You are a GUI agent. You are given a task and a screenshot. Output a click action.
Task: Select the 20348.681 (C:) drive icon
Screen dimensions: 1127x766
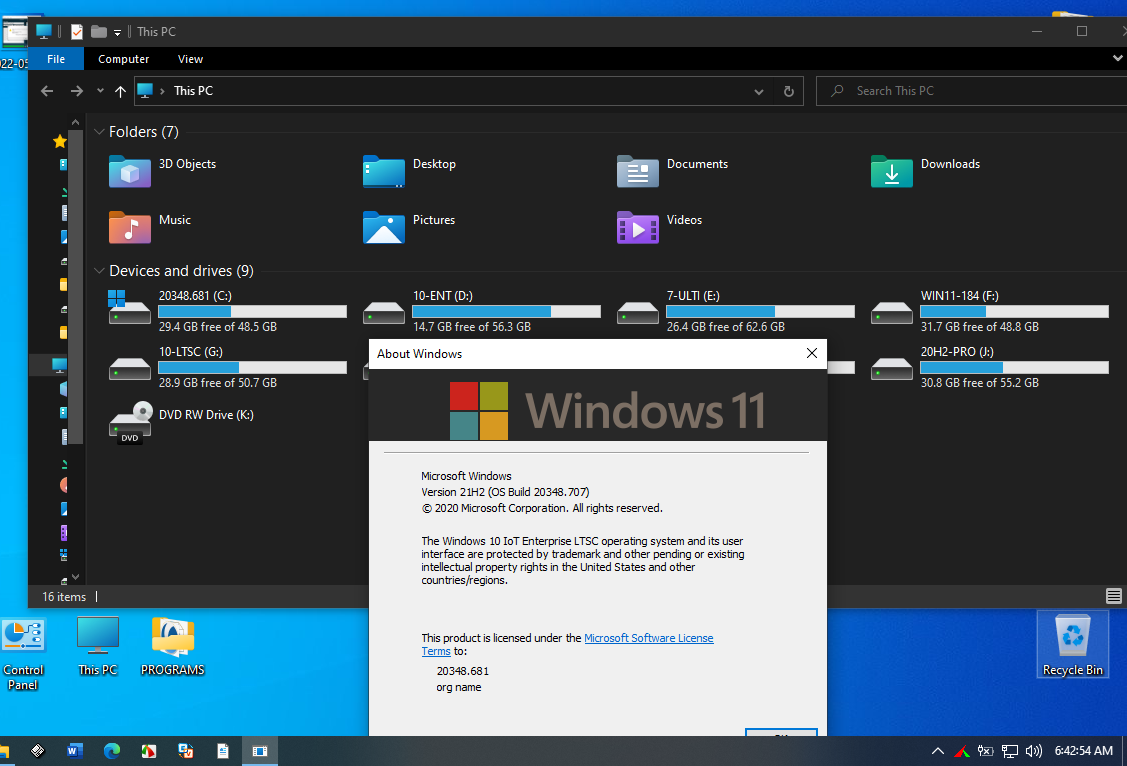(x=129, y=308)
